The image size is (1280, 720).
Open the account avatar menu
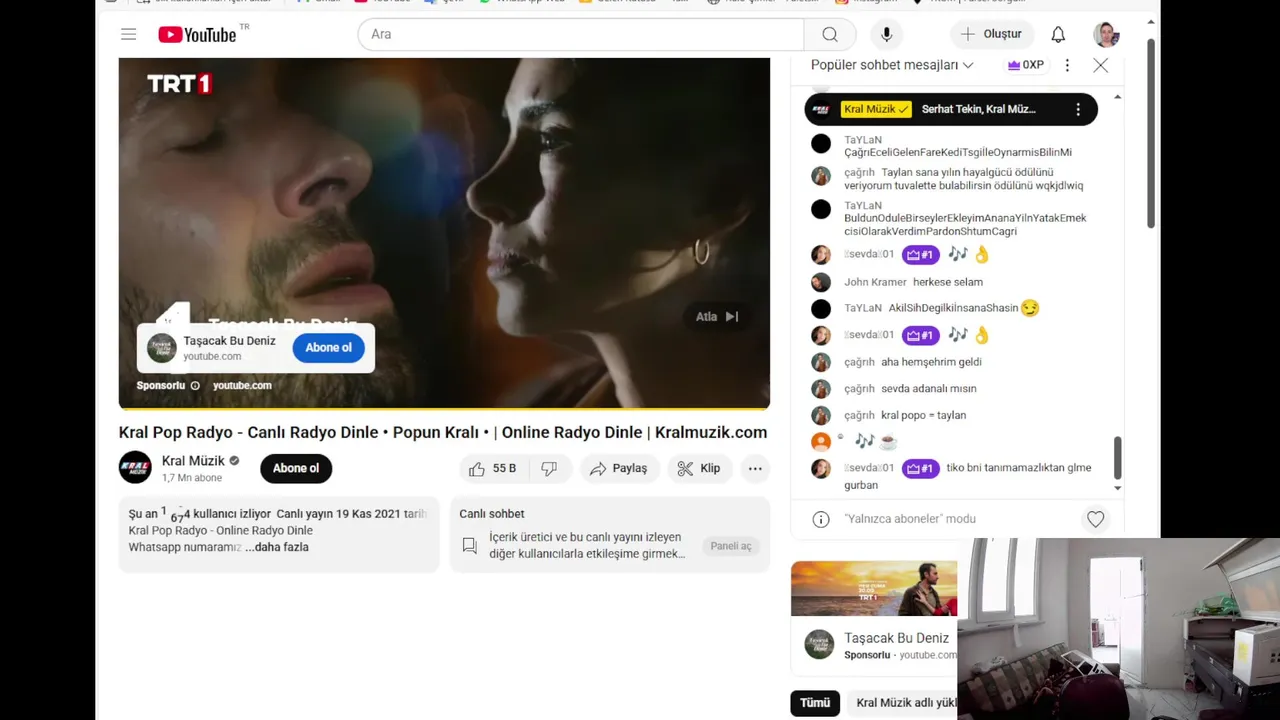1106,34
